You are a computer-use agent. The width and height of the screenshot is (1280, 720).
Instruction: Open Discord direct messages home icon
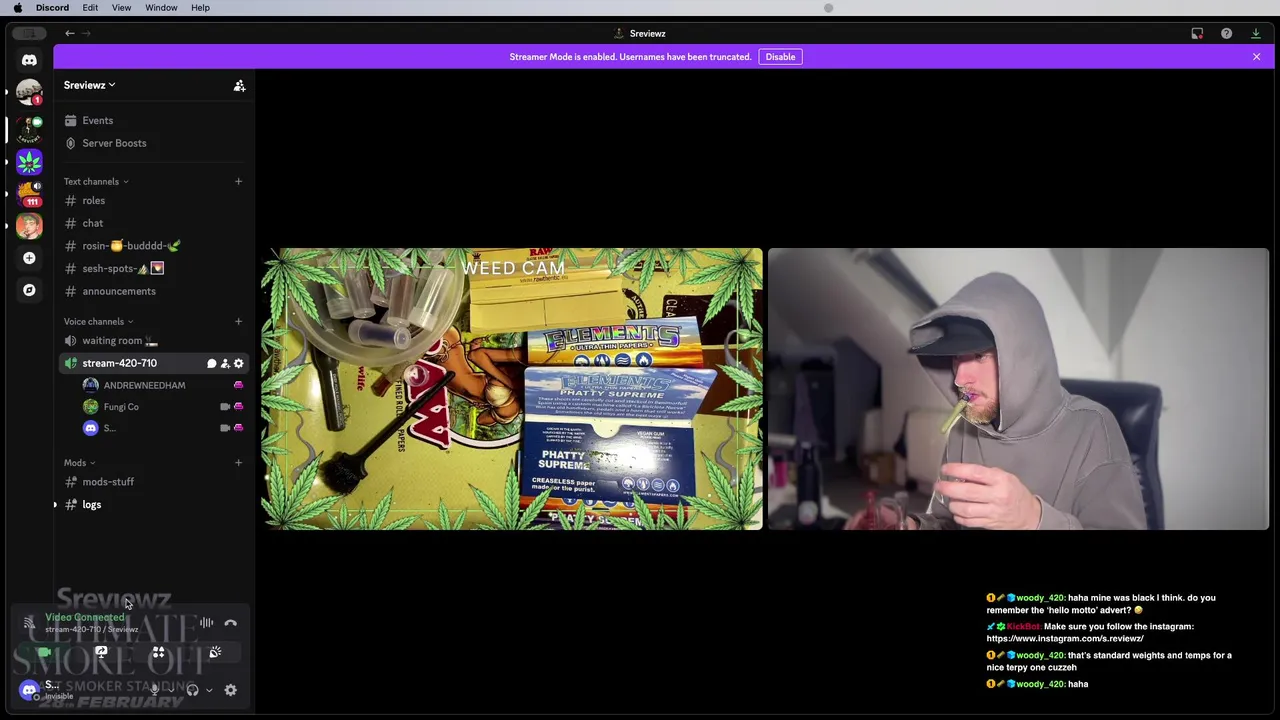[x=29, y=60]
